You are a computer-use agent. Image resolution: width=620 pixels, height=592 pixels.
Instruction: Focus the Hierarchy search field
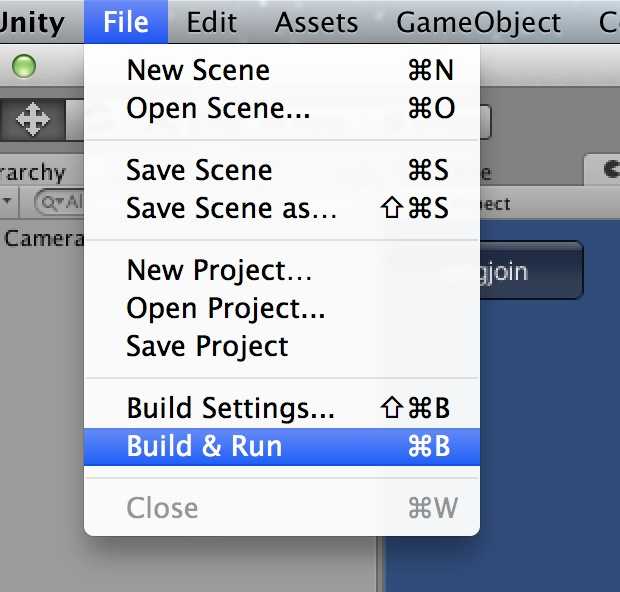[x=59, y=202]
